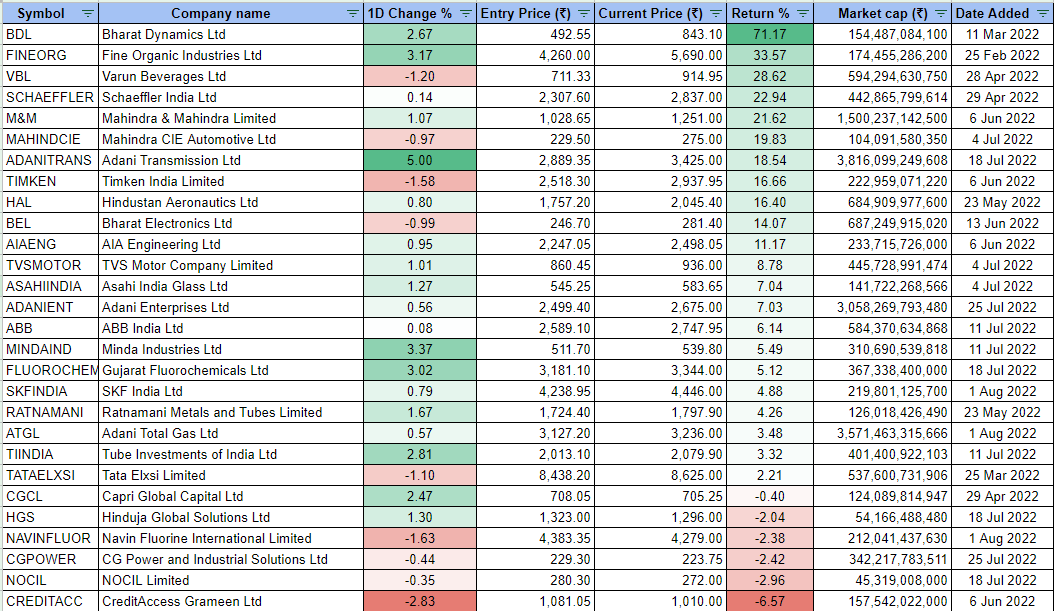The height and width of the screenshot is (611, 1054).
Task: Click HGS current price 1,296.00
Action: point(660,518)
